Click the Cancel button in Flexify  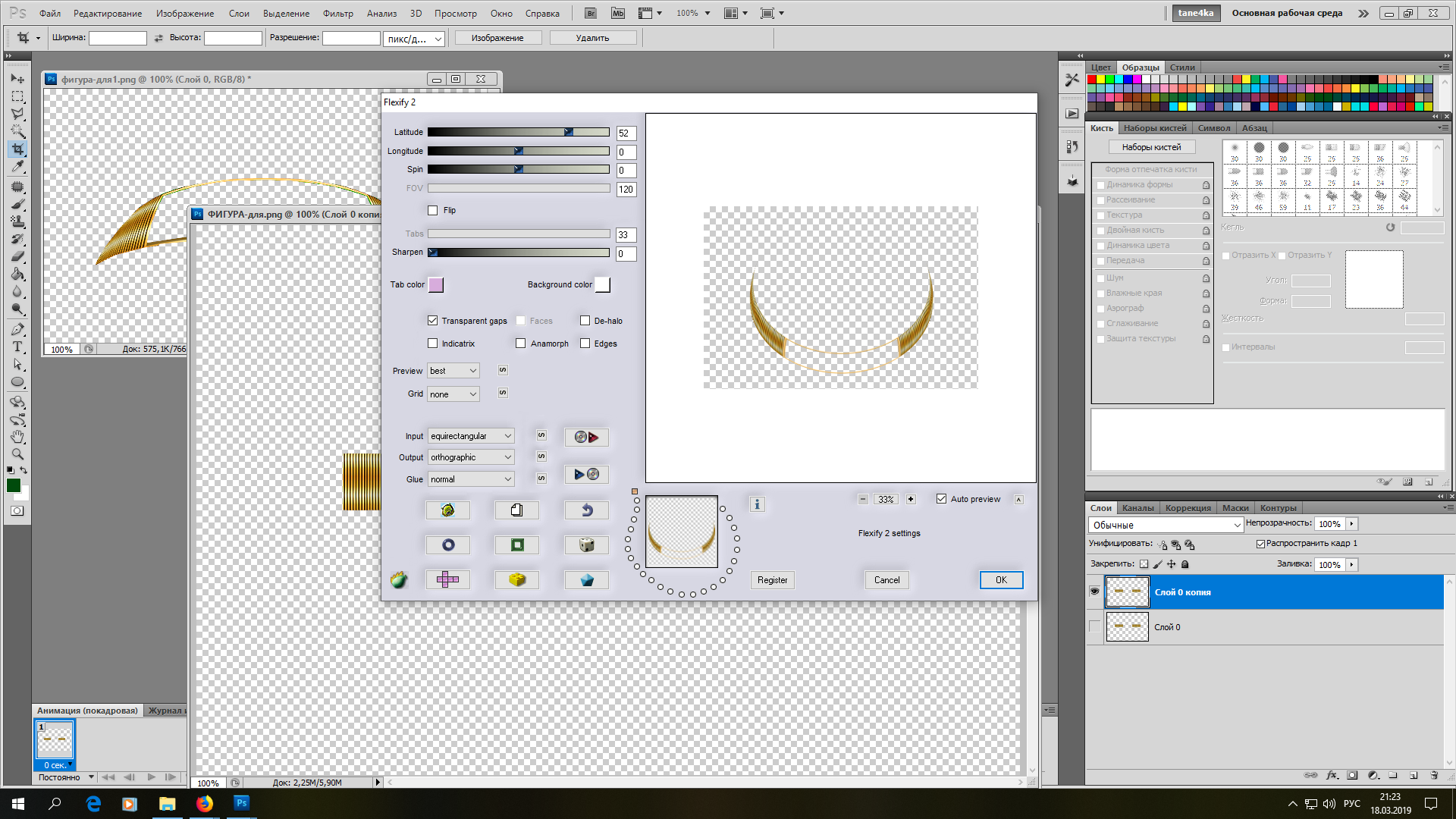[886, 580]
